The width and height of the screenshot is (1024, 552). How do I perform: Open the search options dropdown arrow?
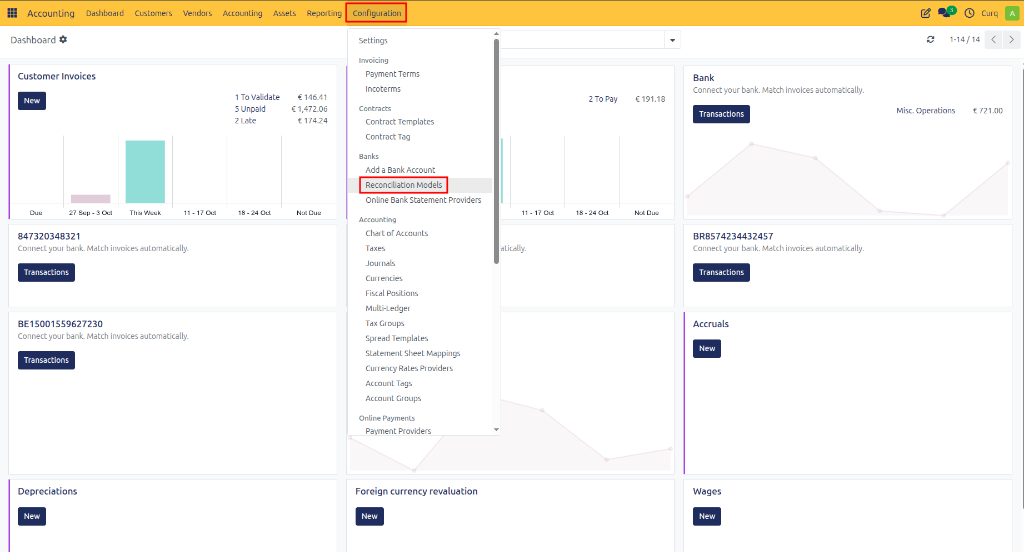point(672,41)
